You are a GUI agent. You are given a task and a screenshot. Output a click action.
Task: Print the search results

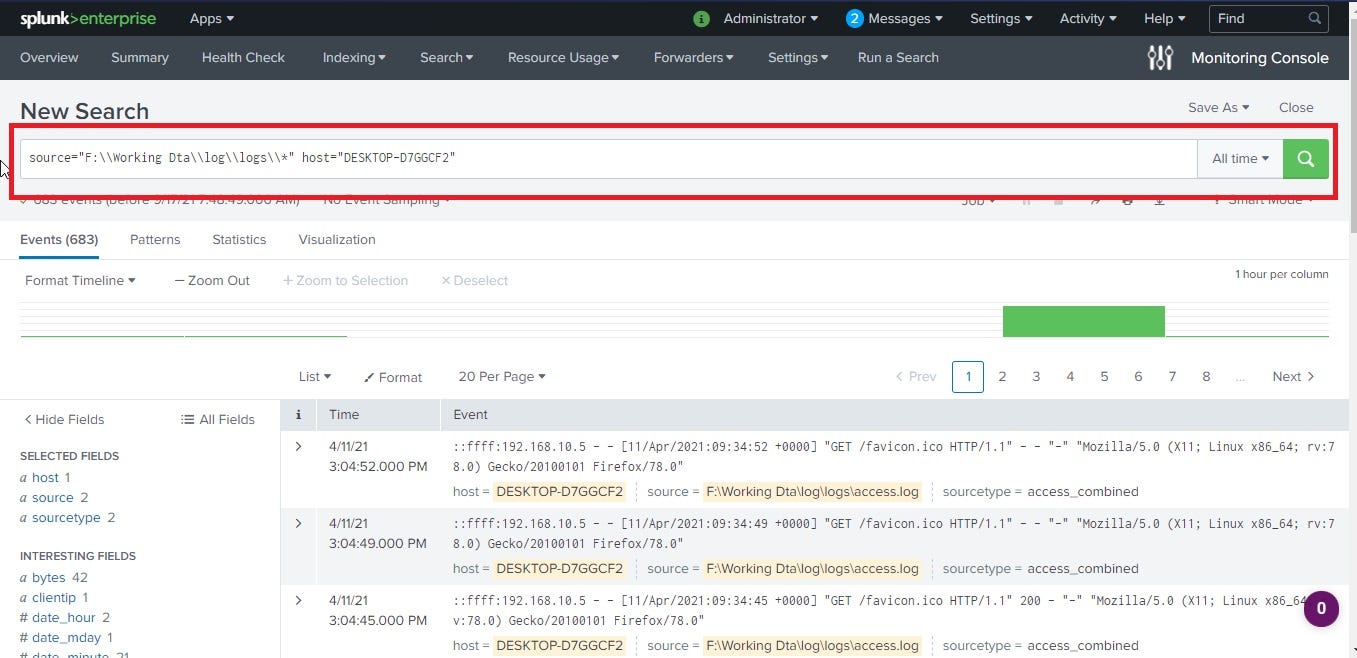[x=1128, y=200]
